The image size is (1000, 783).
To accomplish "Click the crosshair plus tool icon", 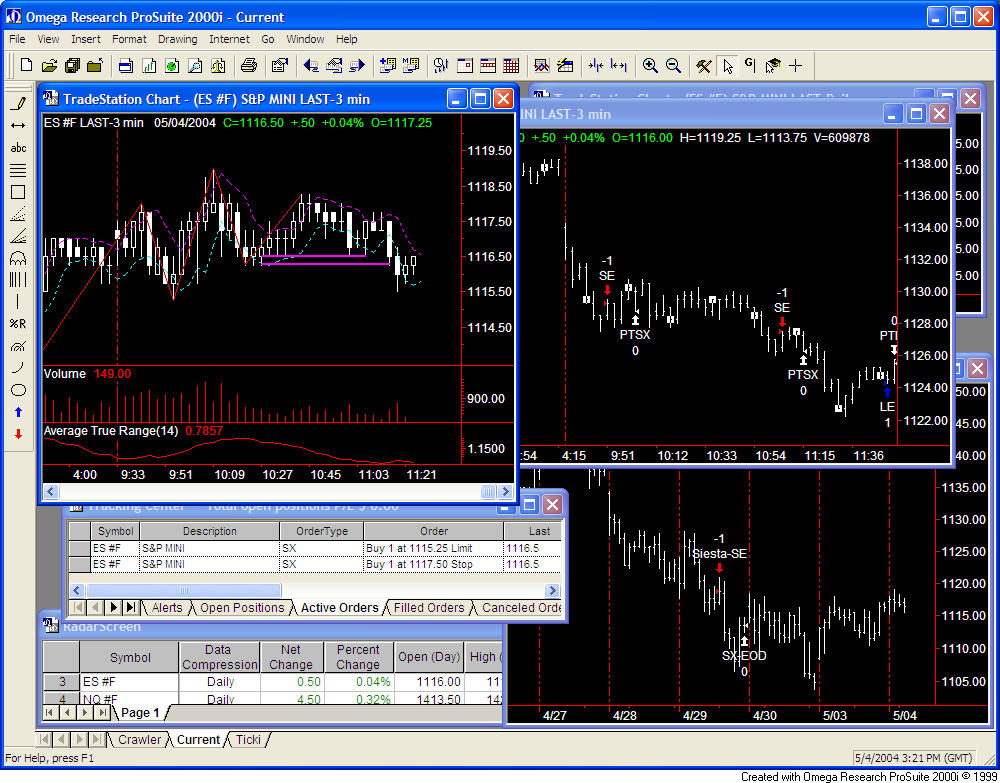I will [795, 65].
